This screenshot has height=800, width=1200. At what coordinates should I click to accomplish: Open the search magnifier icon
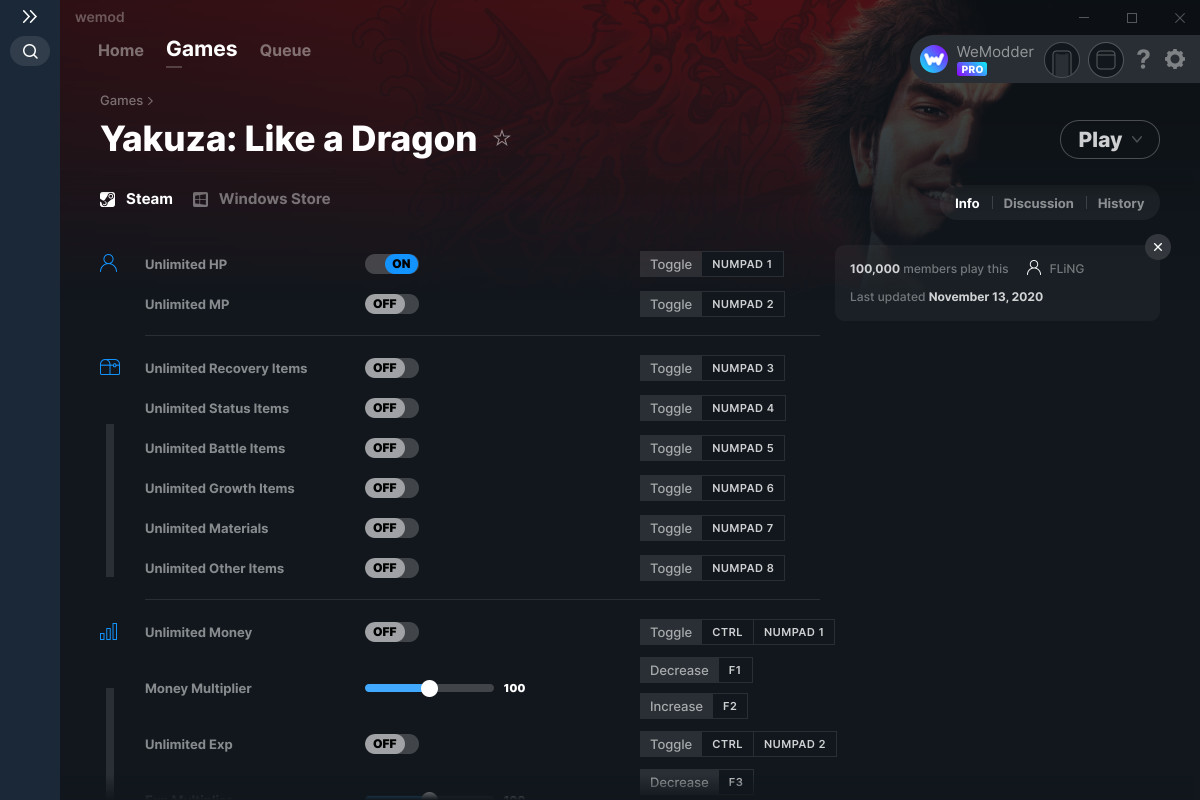pyautogui.click(x=30, y=51)
